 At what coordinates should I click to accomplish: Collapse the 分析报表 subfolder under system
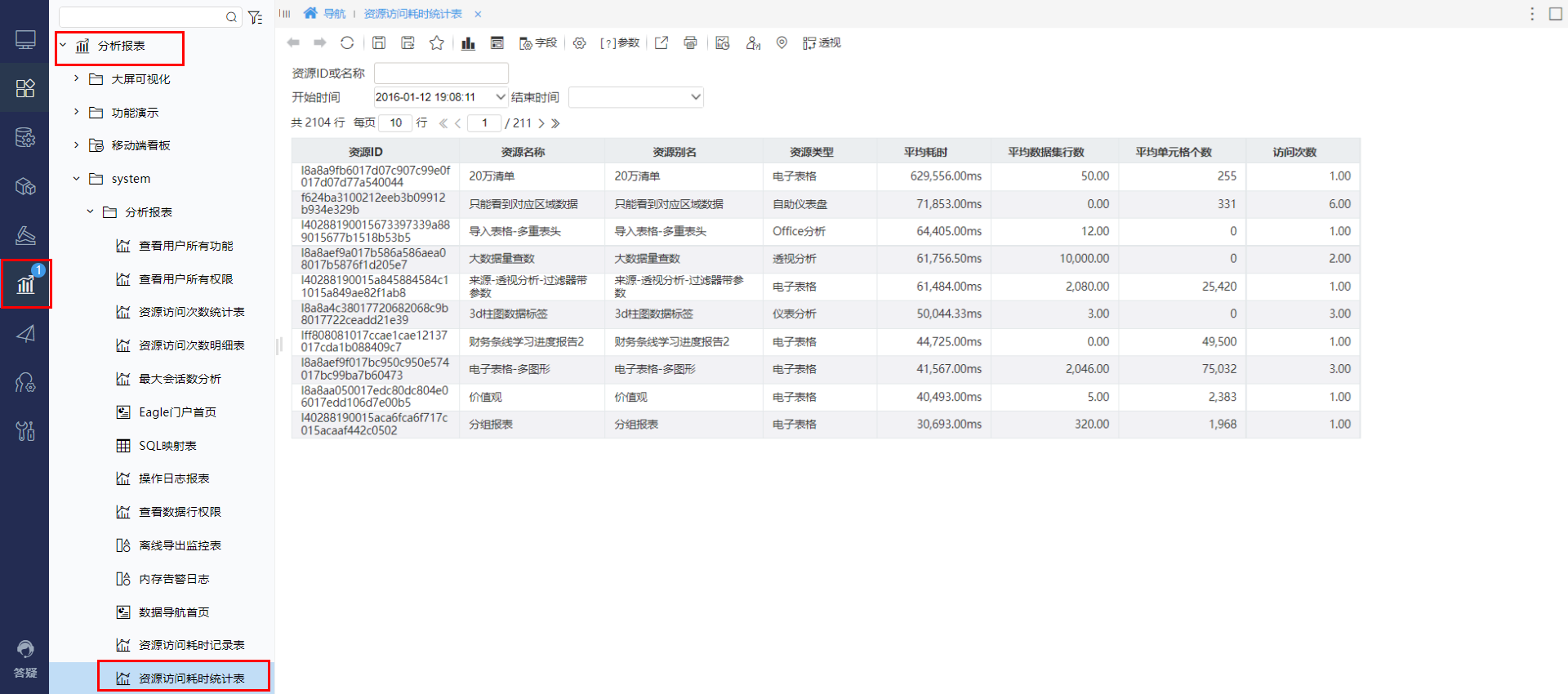coord(90,212)
